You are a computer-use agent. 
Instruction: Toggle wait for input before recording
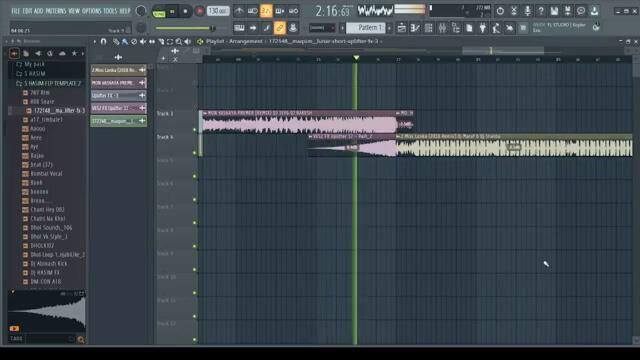point(252,11)
